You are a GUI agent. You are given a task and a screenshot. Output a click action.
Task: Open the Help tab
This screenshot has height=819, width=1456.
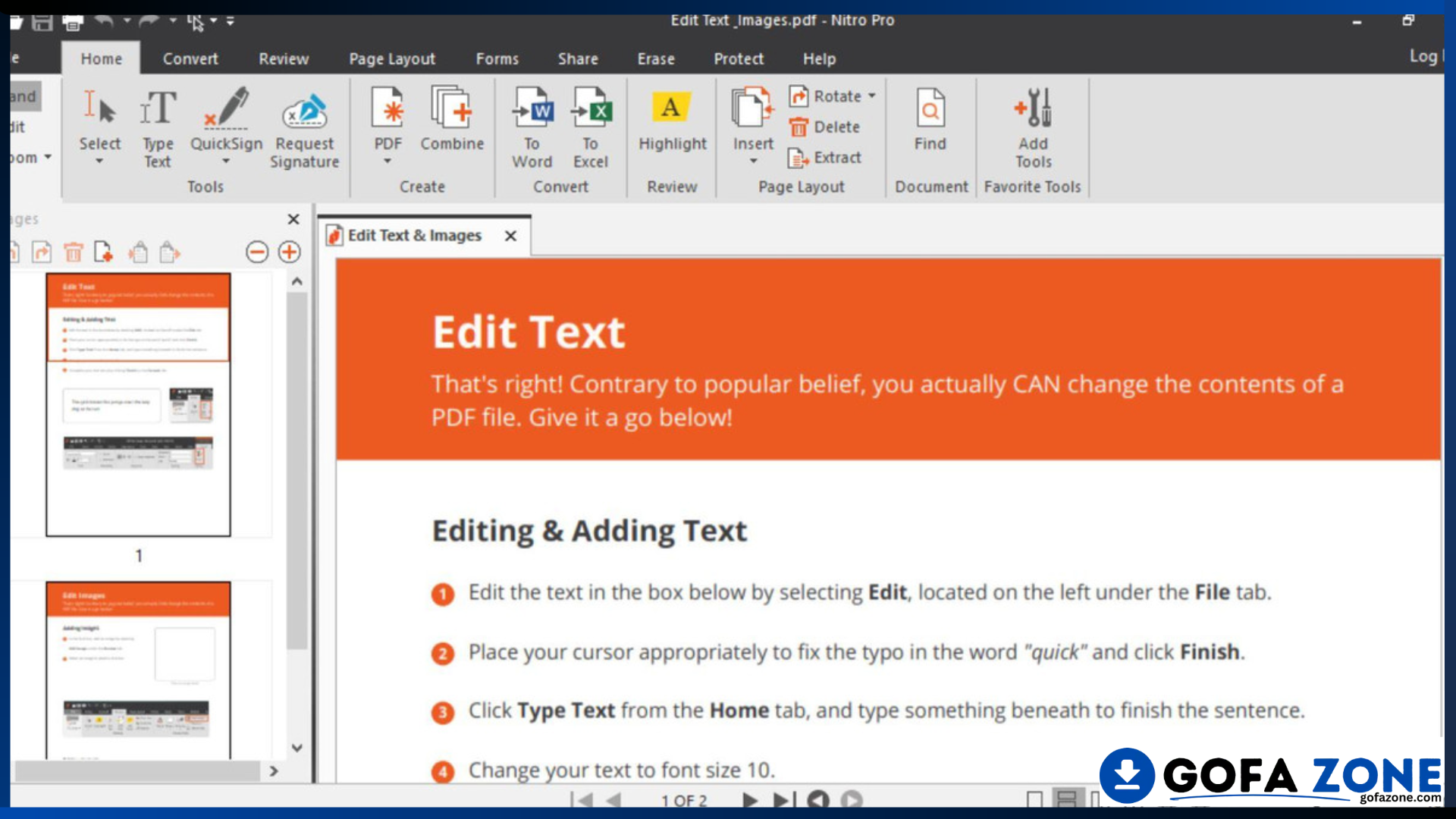tap(819, 58)
